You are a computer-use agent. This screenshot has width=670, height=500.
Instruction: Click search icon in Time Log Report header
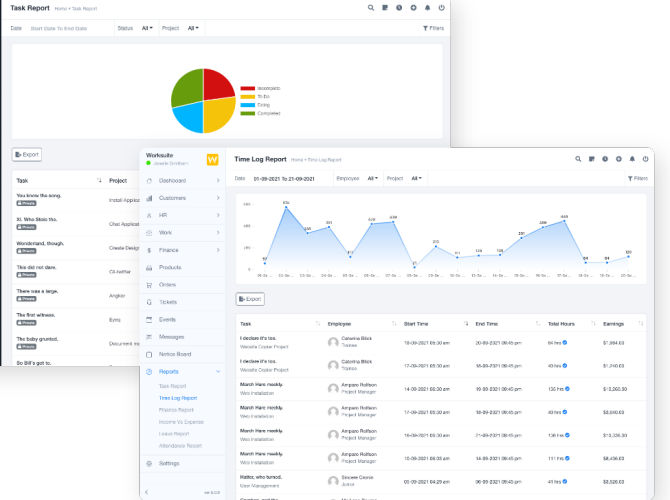(x=579, y=159)
